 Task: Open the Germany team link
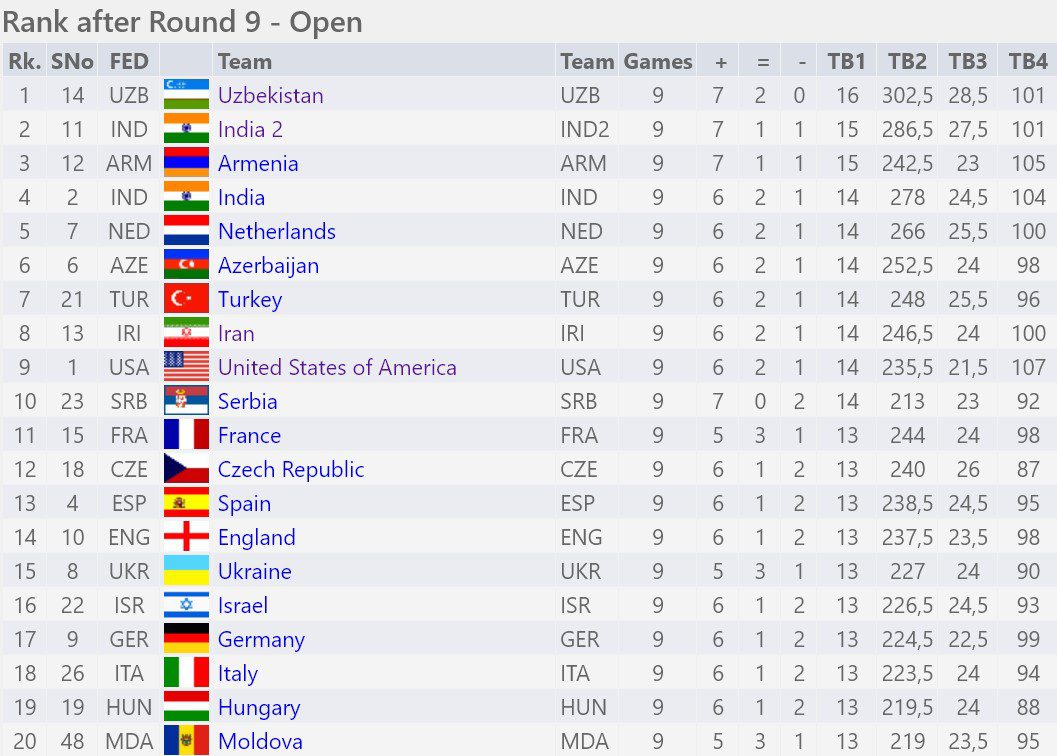pyautogui.click(x=261, y=639)
